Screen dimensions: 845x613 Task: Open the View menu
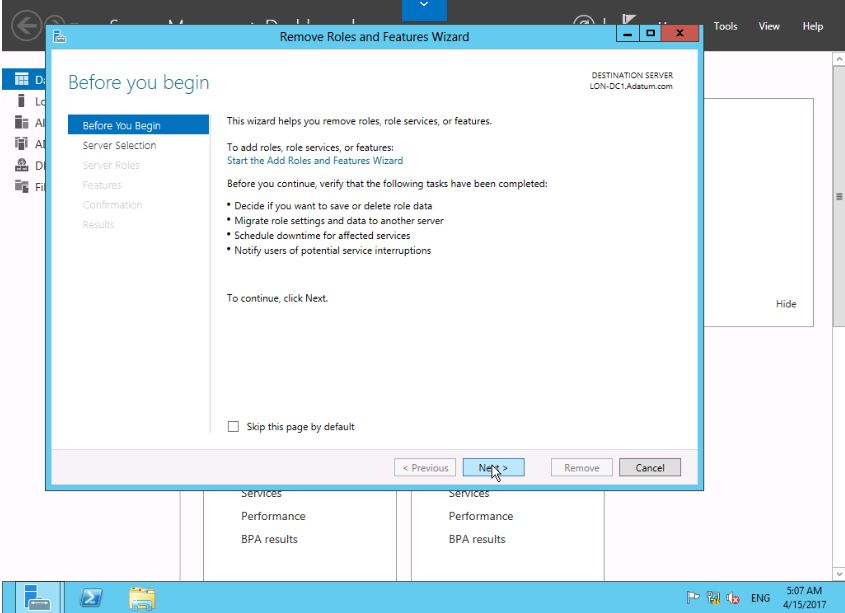tap(770, 27)
